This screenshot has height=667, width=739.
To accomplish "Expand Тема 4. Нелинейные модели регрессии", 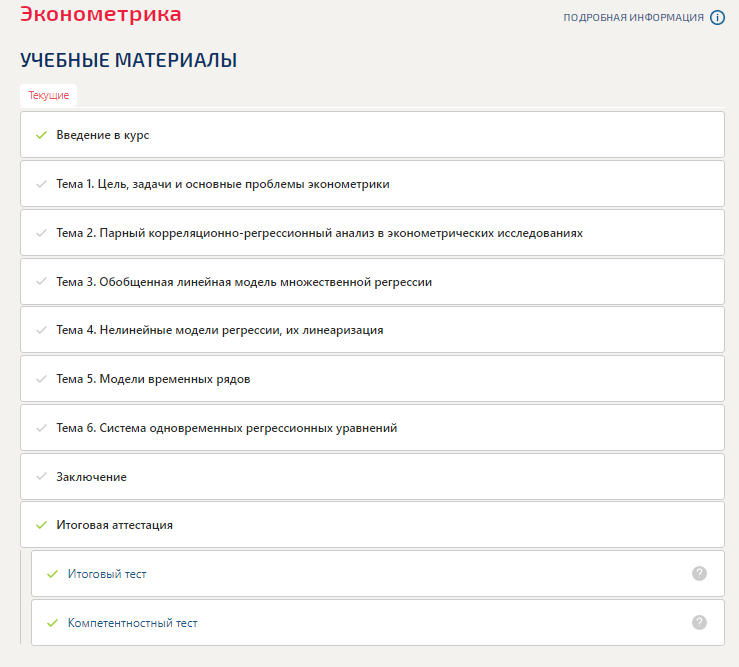I will tap(372, 330).
